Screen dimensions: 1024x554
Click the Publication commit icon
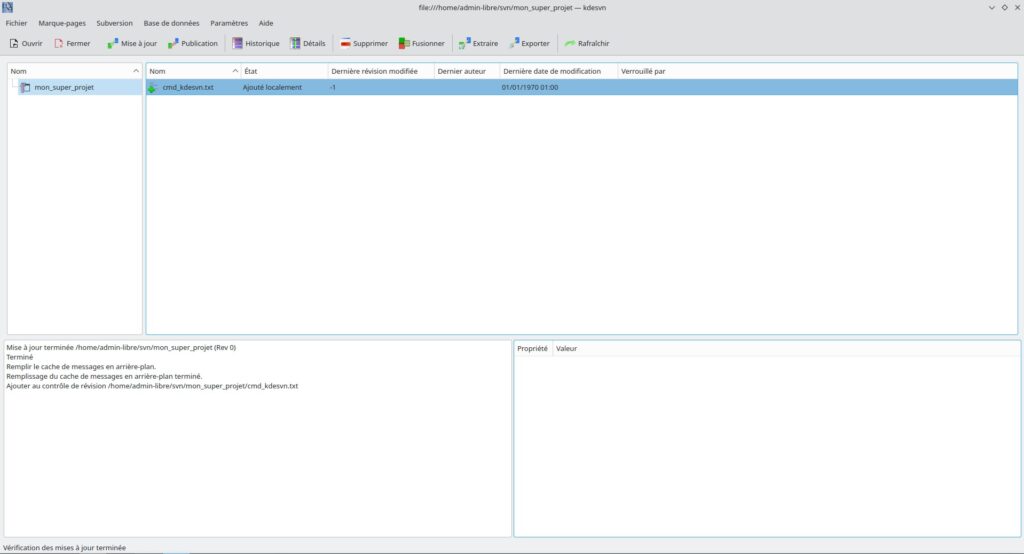(173, 43)
